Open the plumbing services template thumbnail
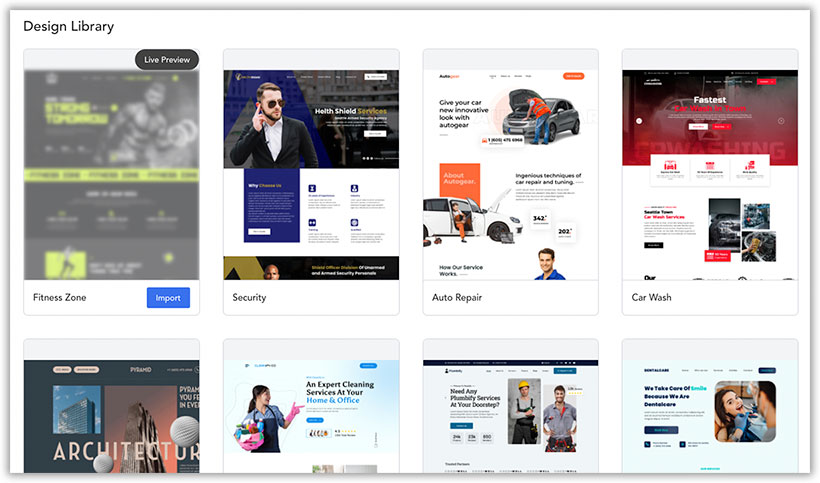820x483 pixels. tap(510, 416)
